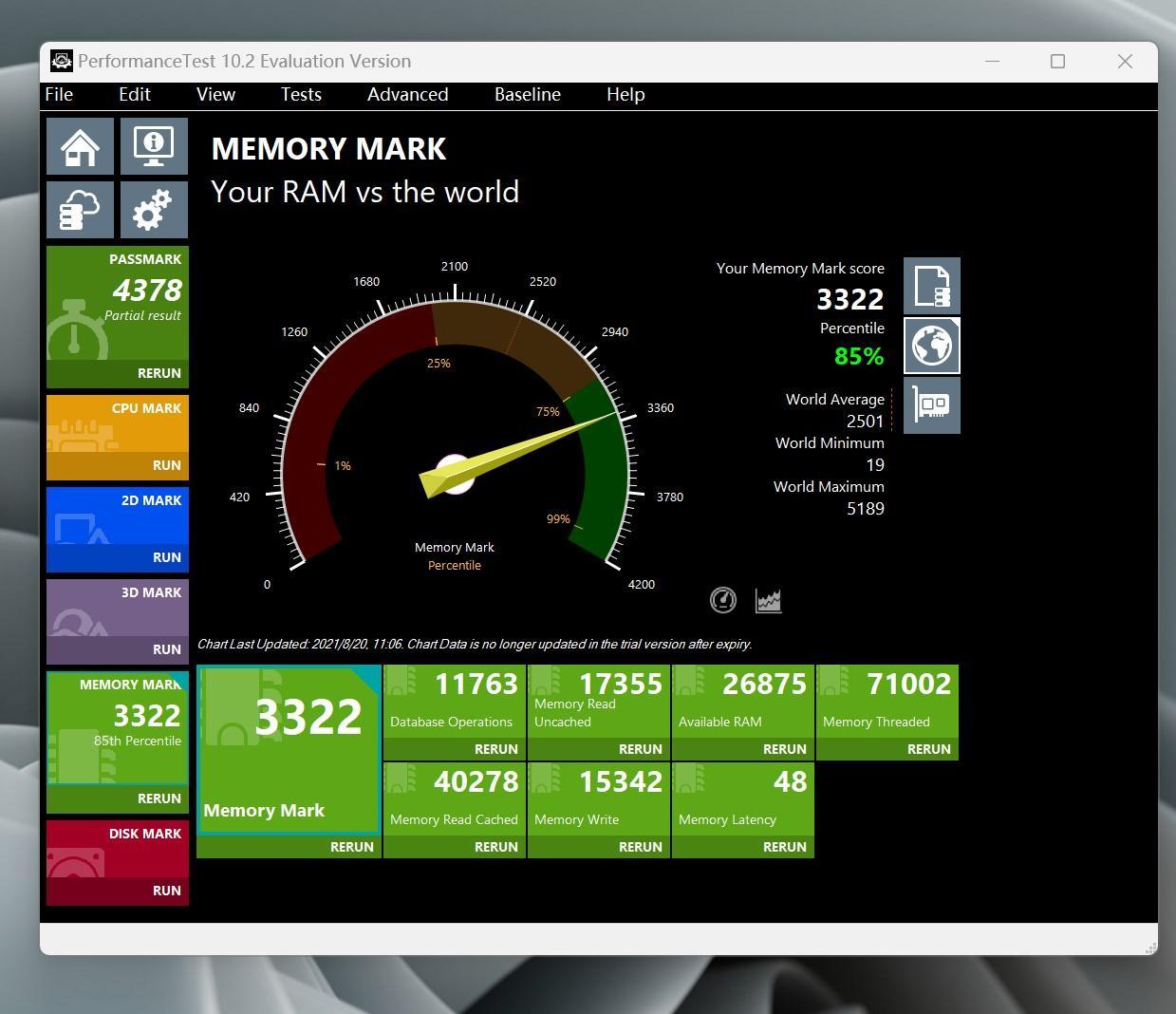Select the sidebar Memory Mark 3322 tile
1176x1014 pixels.
(118, 728)
